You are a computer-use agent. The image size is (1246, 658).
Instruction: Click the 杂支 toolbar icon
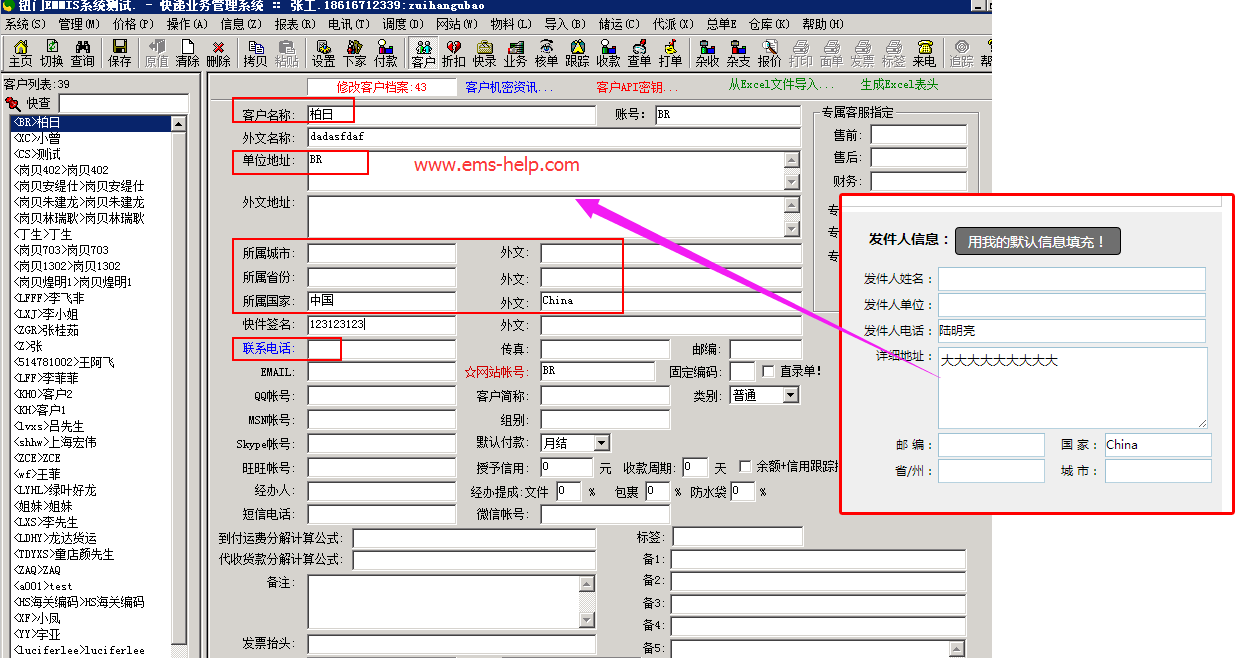pos(739,54)
